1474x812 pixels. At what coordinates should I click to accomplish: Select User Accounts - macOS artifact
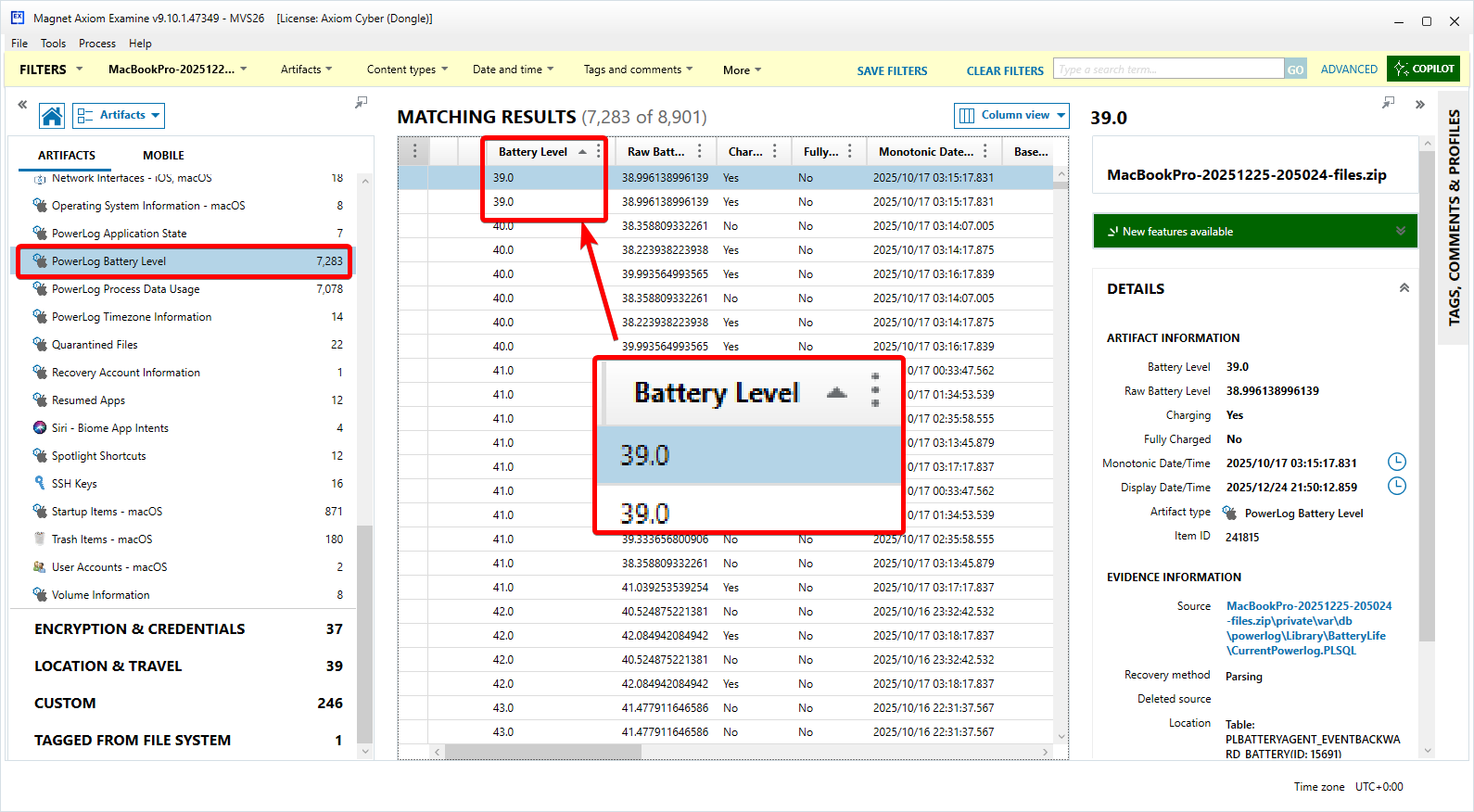[x=188, y=567]
